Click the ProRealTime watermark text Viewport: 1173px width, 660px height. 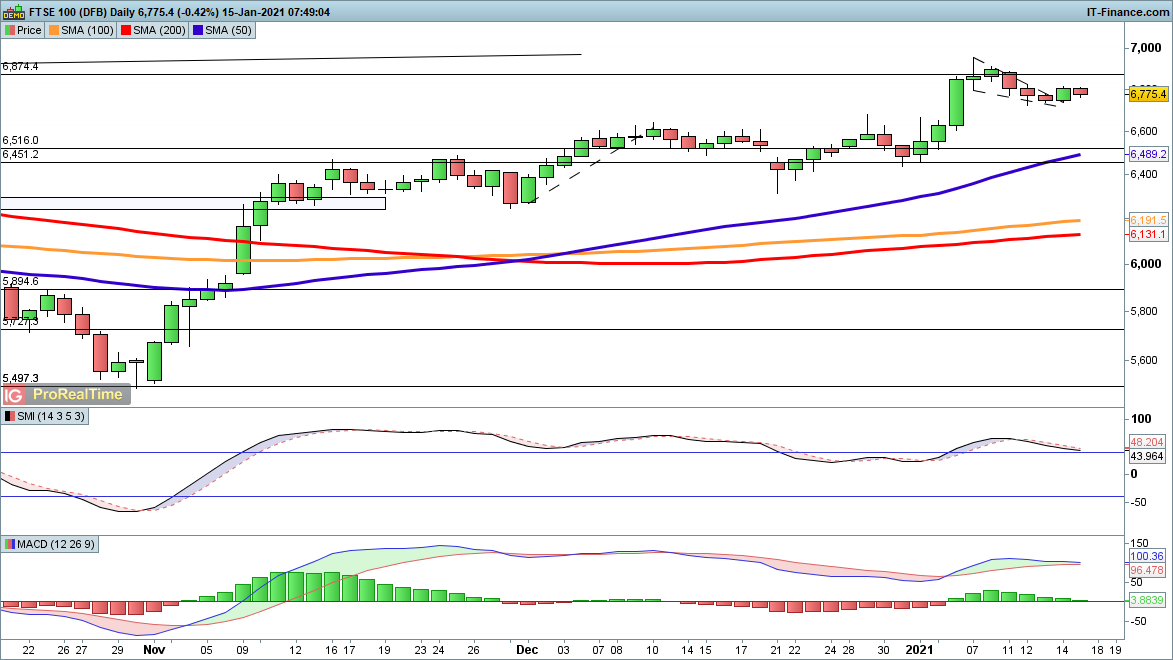(78, 394)
